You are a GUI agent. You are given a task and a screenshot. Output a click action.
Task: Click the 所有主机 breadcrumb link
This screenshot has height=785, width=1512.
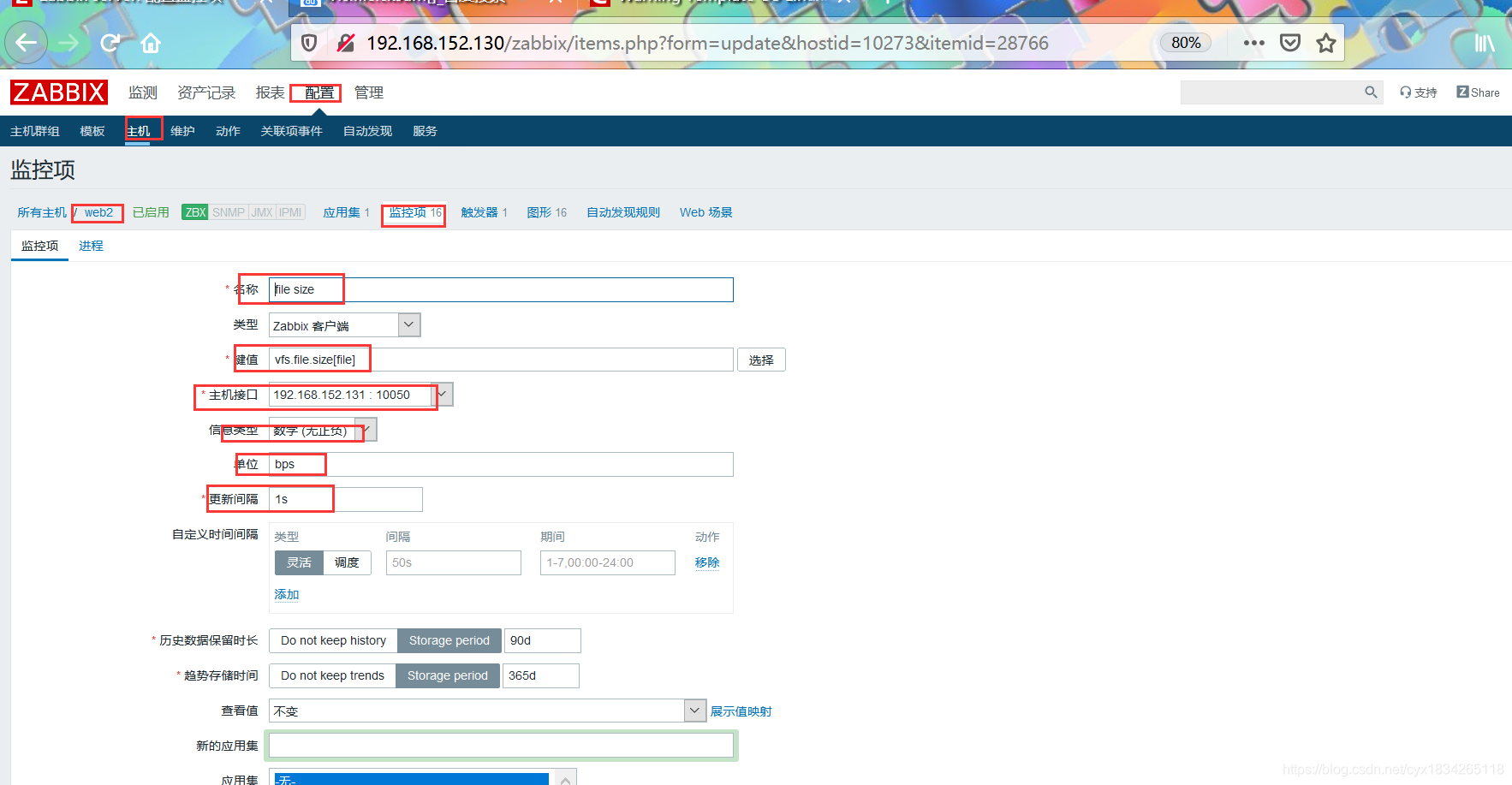click(42, 212)
